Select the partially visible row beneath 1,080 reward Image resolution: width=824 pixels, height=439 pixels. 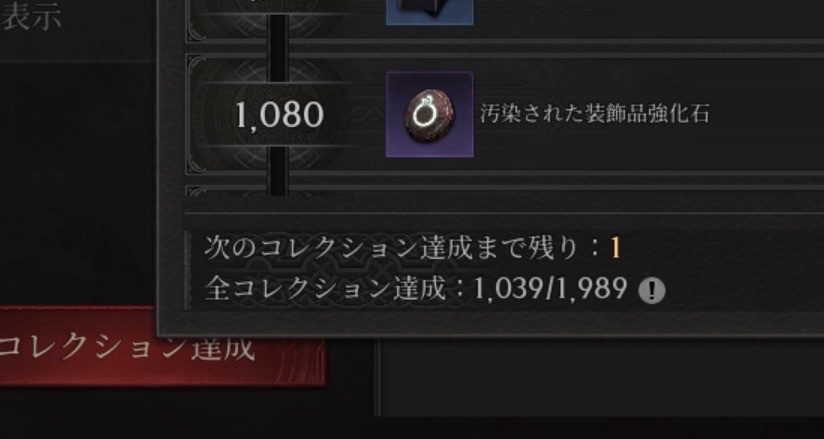point(504,190)
